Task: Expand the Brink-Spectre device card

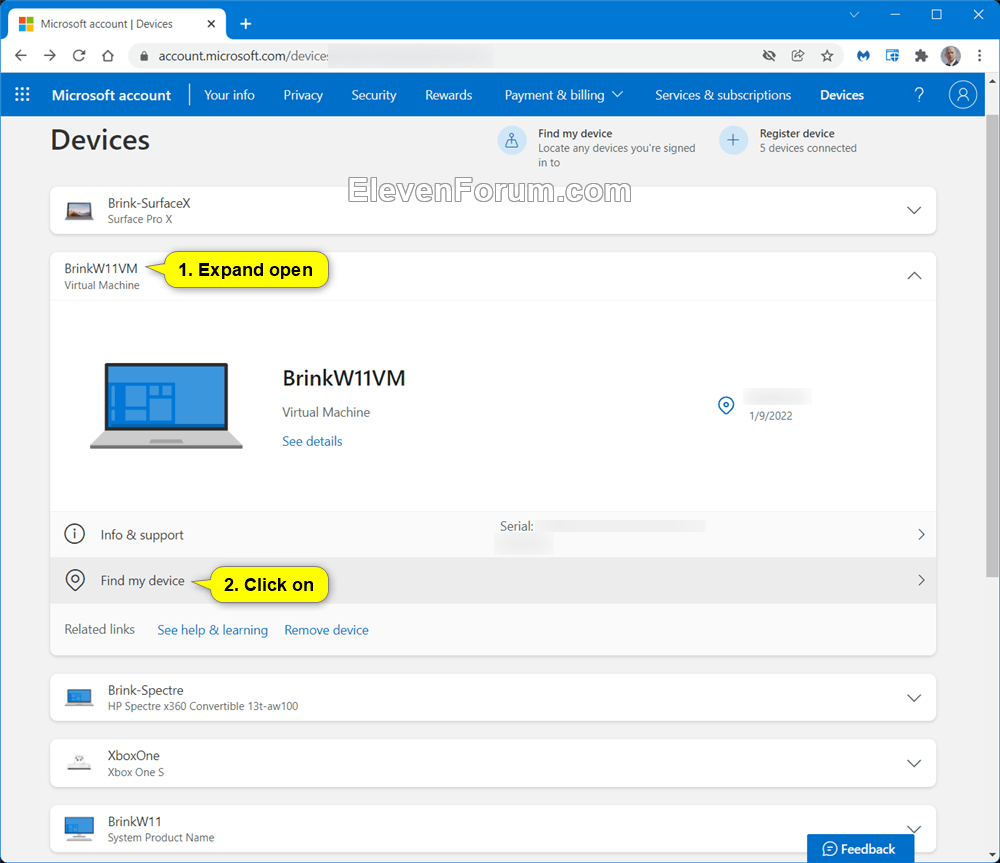Action: click(914, 698)
